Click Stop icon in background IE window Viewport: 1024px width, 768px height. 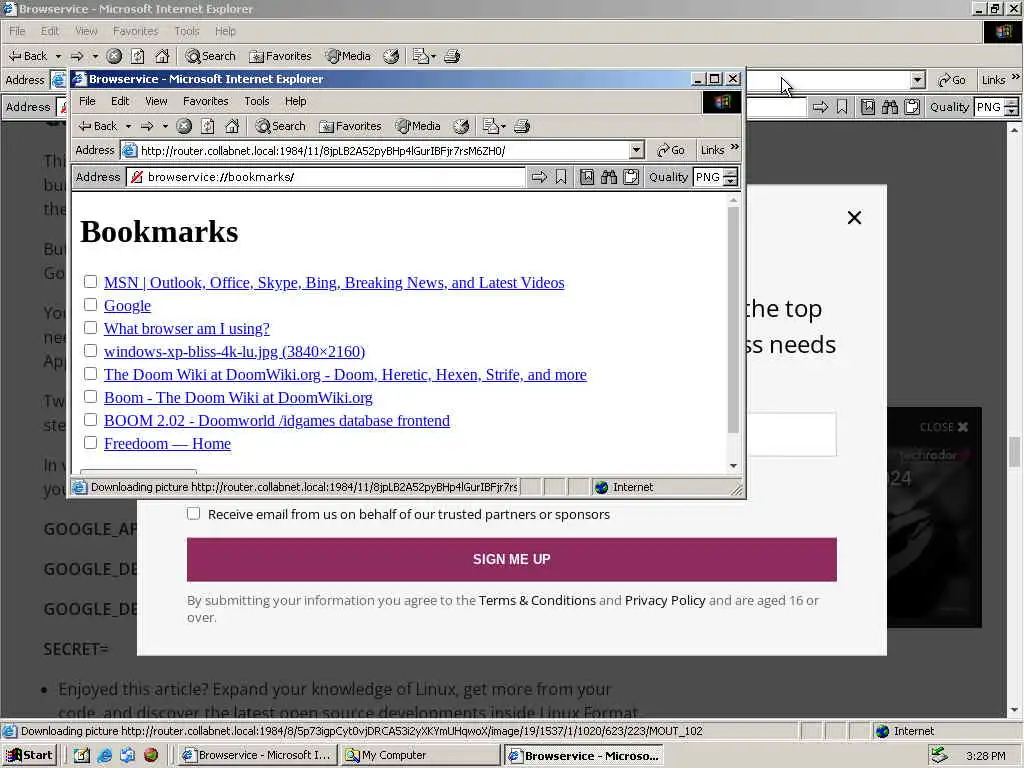point(114,56)
